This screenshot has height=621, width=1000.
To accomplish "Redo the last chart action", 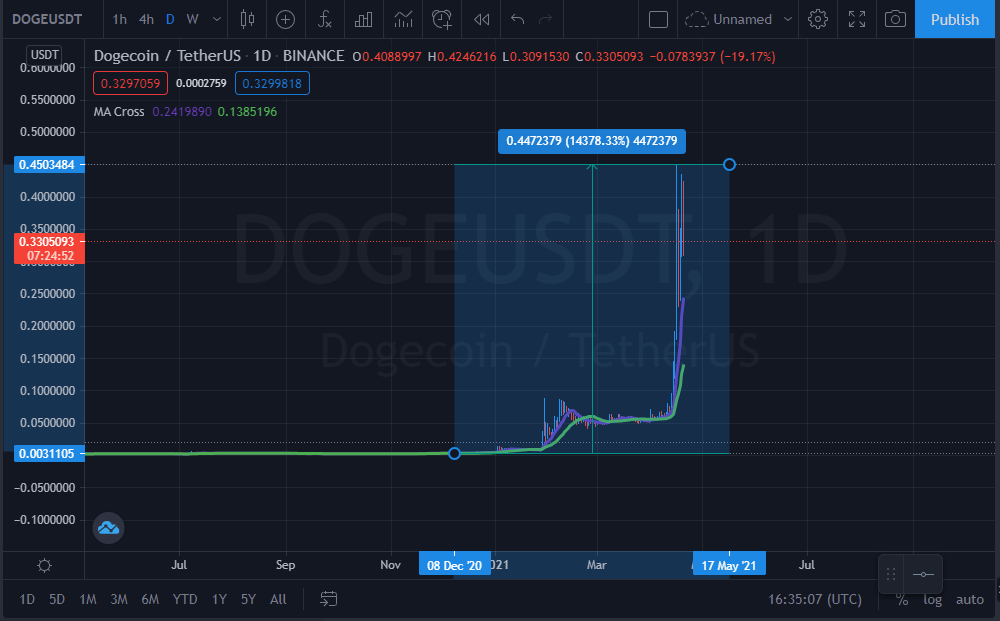I will (x=545, y=19).
